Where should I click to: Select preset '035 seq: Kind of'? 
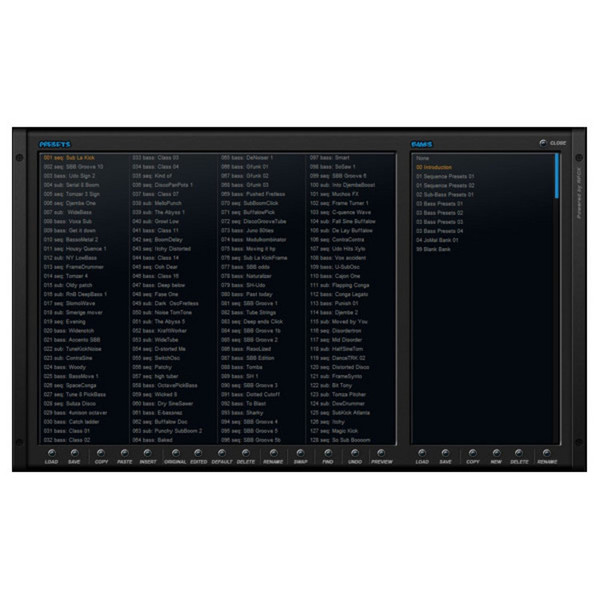tap(152, 176)
